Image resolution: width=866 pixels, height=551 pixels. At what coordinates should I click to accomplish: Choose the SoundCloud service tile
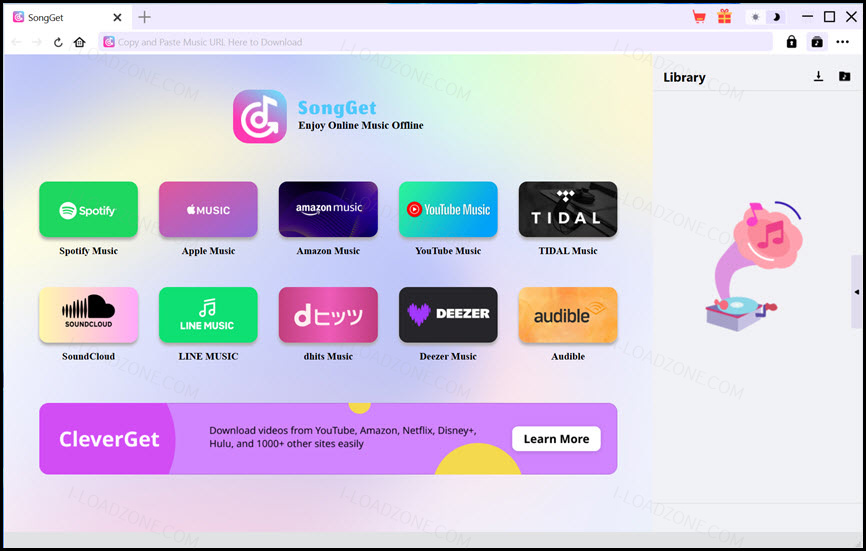88,315
